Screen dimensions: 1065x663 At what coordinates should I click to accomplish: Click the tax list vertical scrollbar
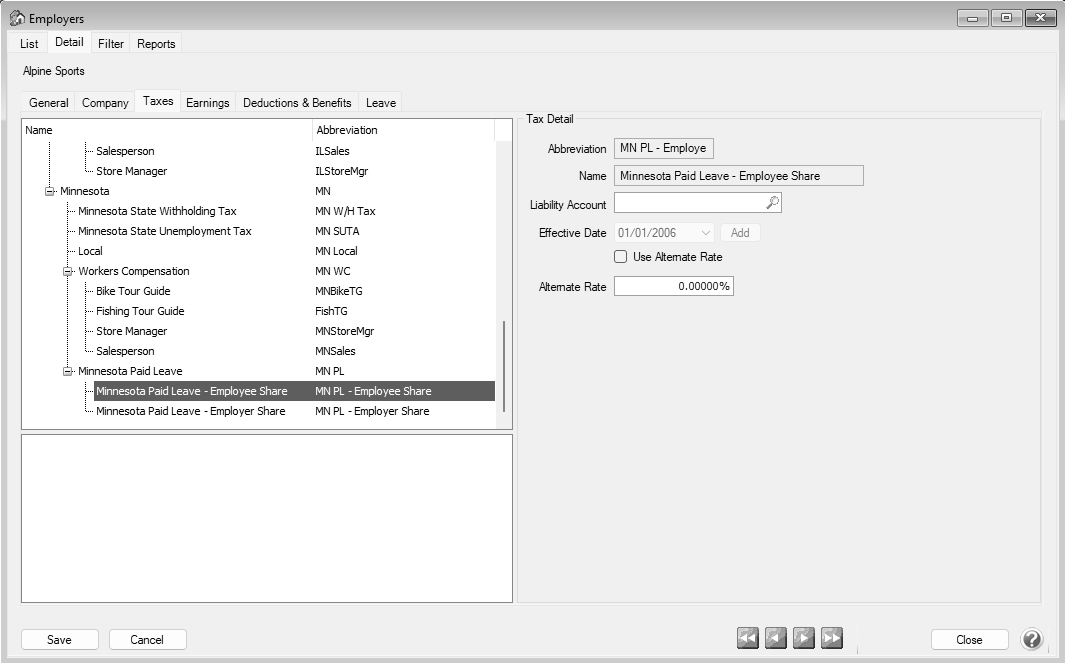(504, 364)
